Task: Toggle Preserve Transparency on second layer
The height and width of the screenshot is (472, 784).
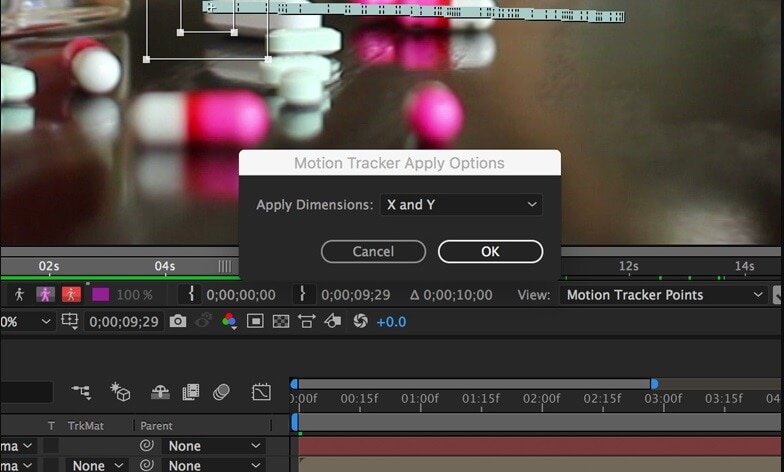Action: [51, 465]
